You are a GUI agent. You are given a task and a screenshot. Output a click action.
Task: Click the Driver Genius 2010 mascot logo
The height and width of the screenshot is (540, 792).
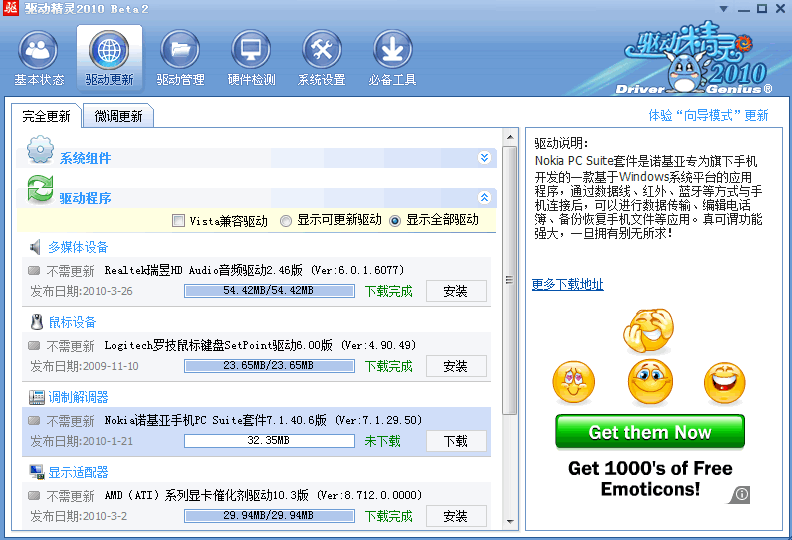tap(697, 60)
